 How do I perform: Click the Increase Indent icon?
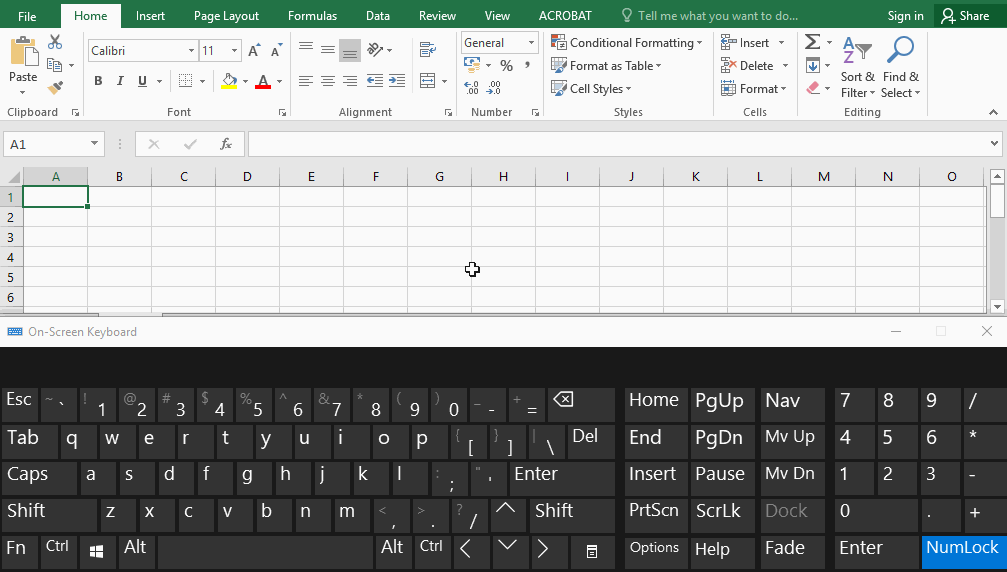click(396, 81)
